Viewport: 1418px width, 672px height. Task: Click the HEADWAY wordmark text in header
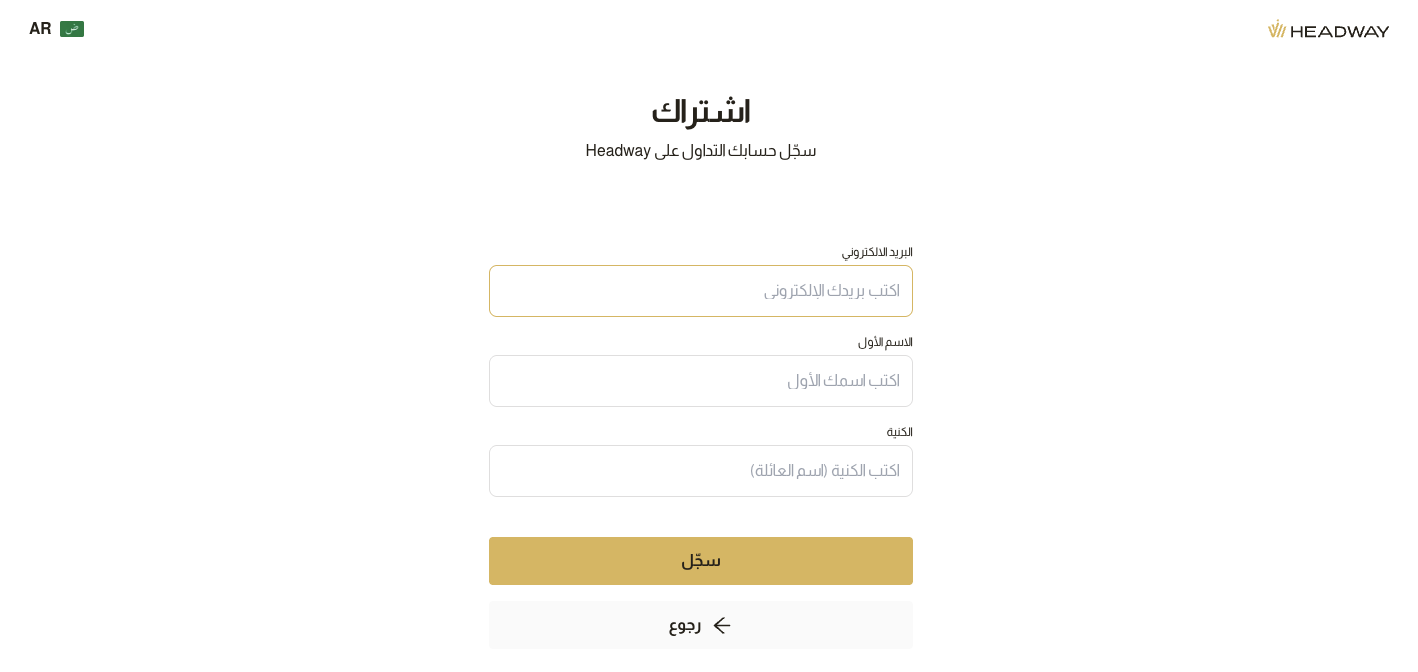tap(1339, 31)
